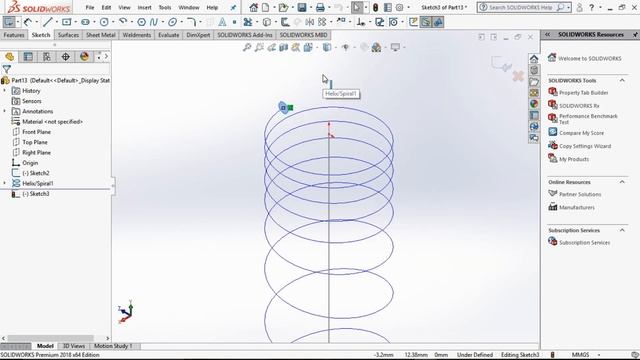Switch to the Sheet Metal tab
The image size is (640, 360).
tap(100, 35)
